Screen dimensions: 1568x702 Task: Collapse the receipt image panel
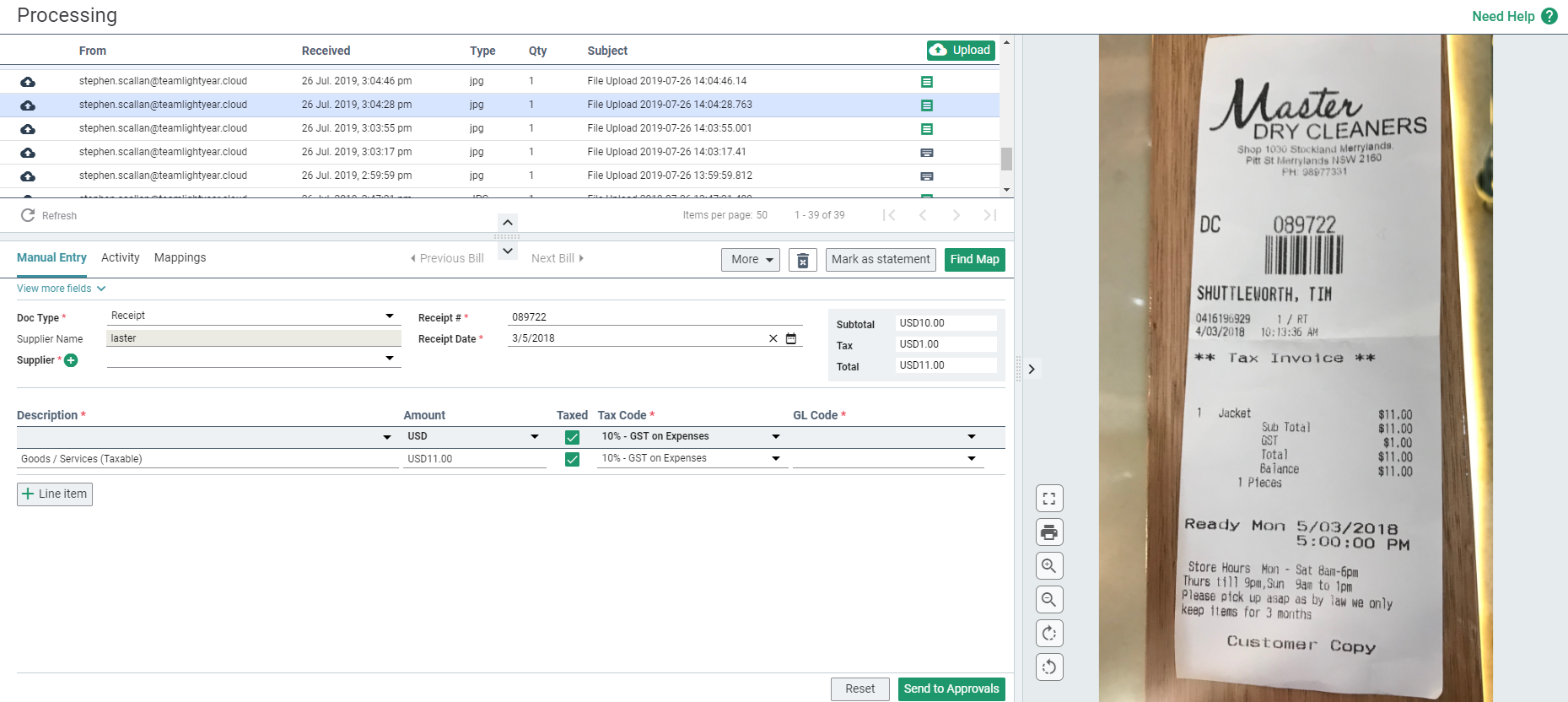[1032, 370]
